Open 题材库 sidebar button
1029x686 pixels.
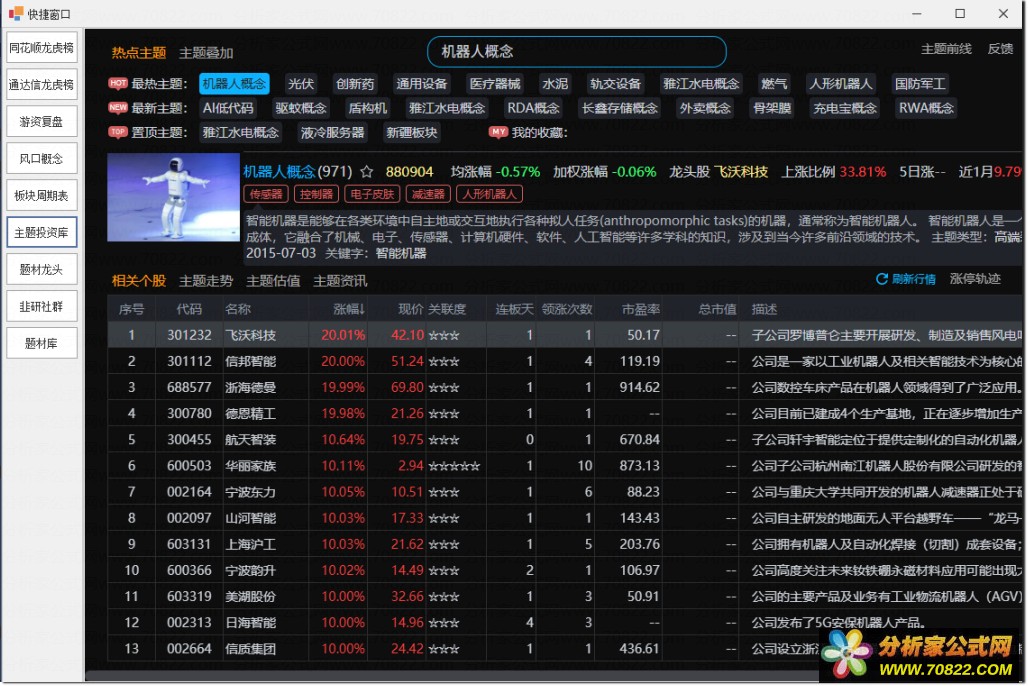click(42, 343)
